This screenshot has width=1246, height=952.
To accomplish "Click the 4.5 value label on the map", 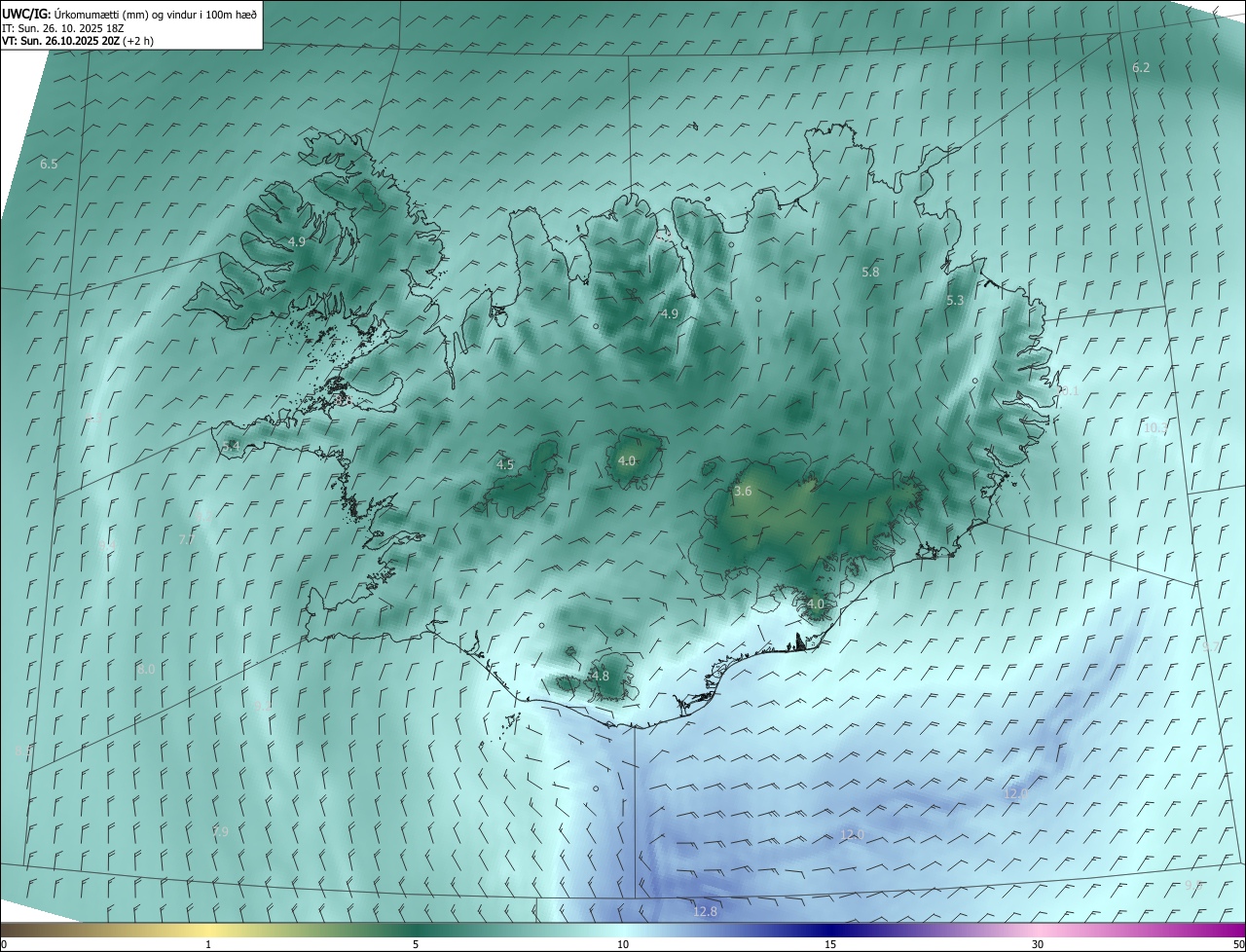I will coord(505,465).
